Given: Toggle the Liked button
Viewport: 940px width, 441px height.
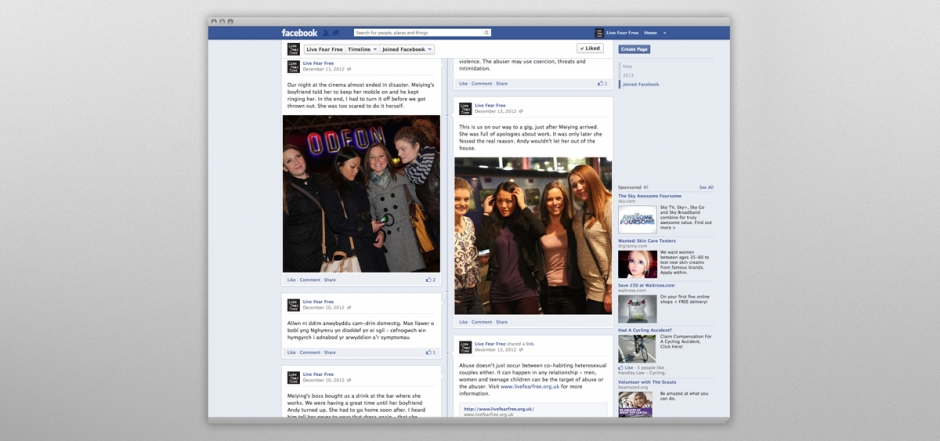Looking at the screenshot, I should pyautogui.click(x=590, y=49).
